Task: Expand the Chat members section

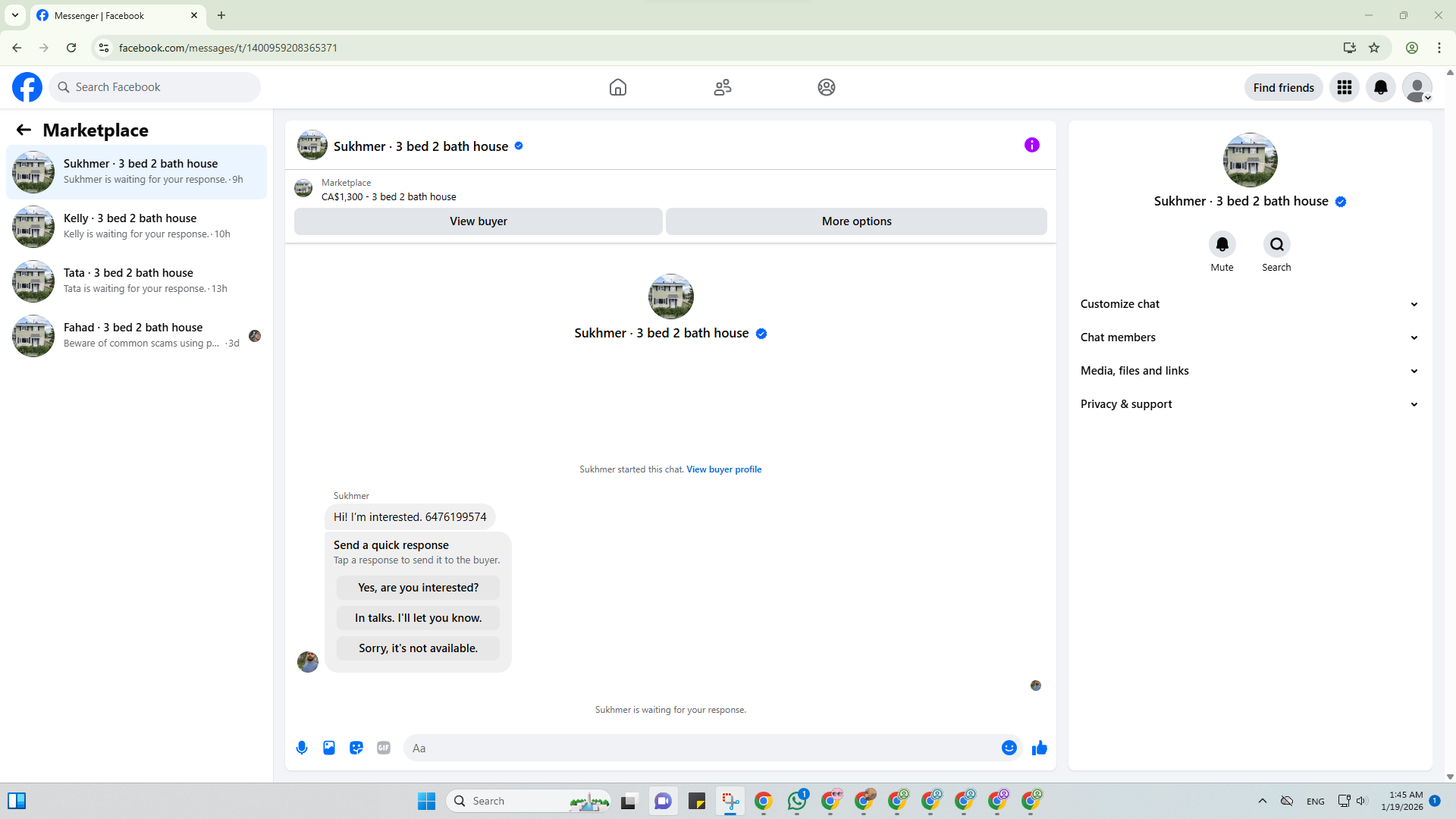Action: 1250,337
